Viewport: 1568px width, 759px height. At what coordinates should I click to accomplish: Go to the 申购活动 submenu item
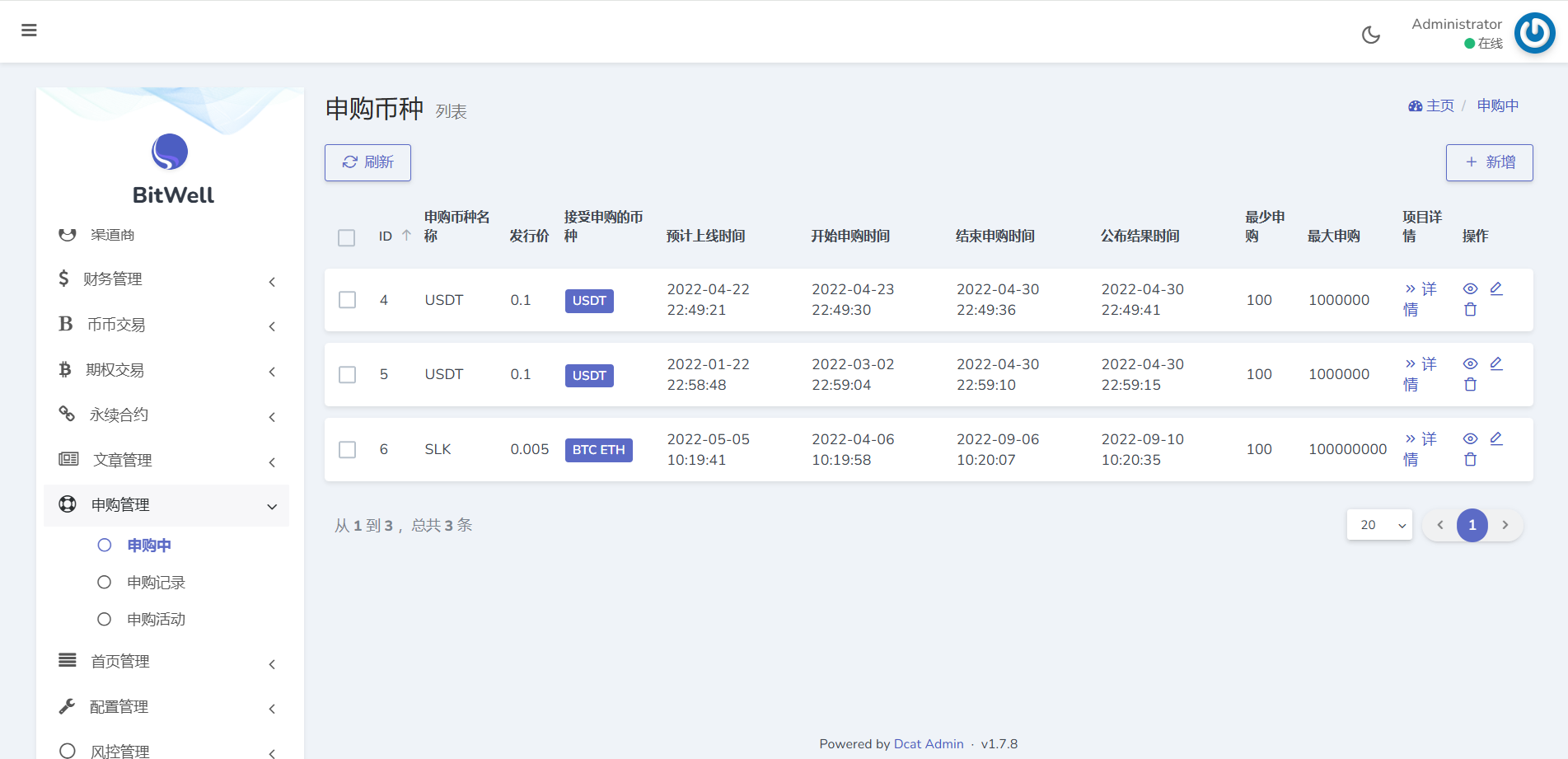[x=156, y=620]
